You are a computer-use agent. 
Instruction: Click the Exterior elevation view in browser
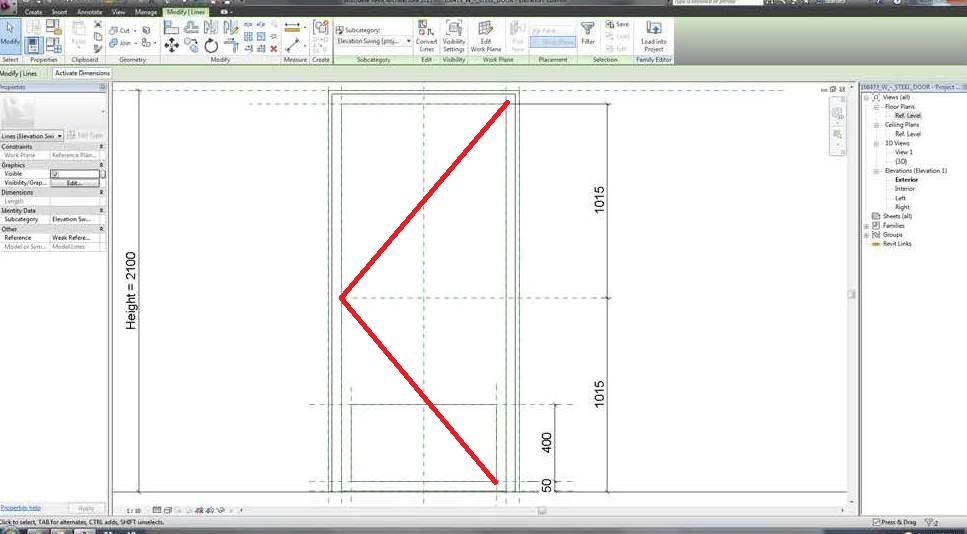pyautogui.click(x=907, y=179)
